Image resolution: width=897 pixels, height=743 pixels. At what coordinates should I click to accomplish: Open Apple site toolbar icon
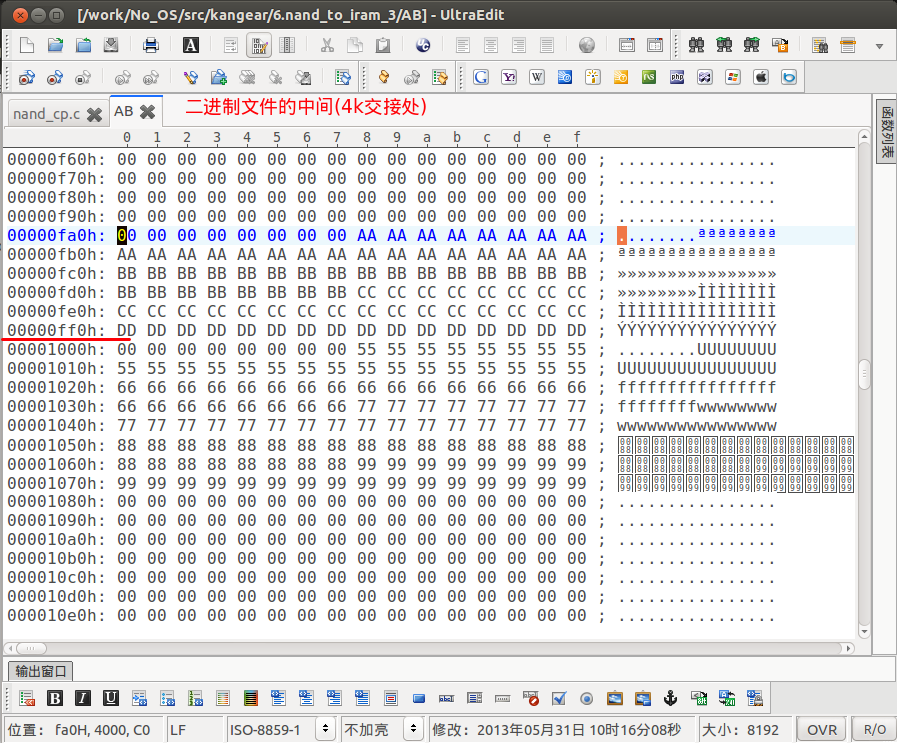[x=761, y=77]
